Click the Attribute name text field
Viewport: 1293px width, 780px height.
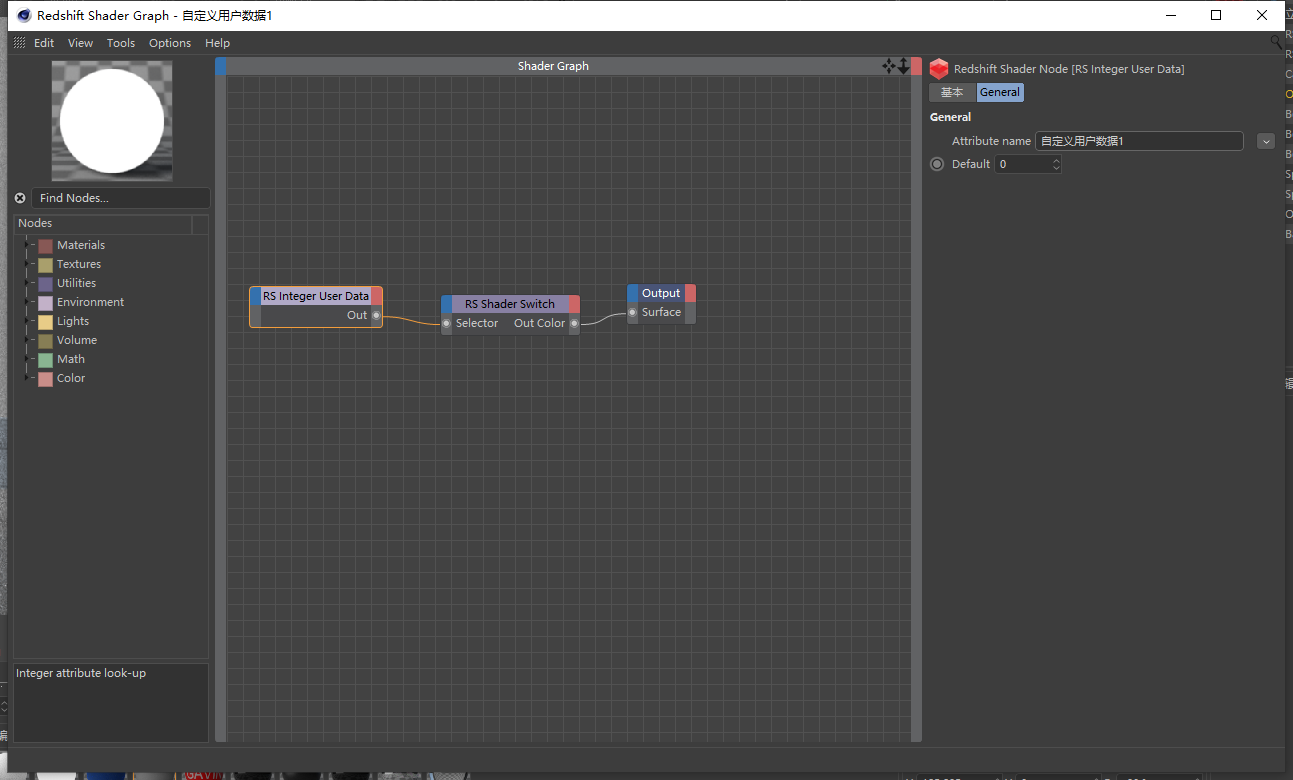[1139, 141]
